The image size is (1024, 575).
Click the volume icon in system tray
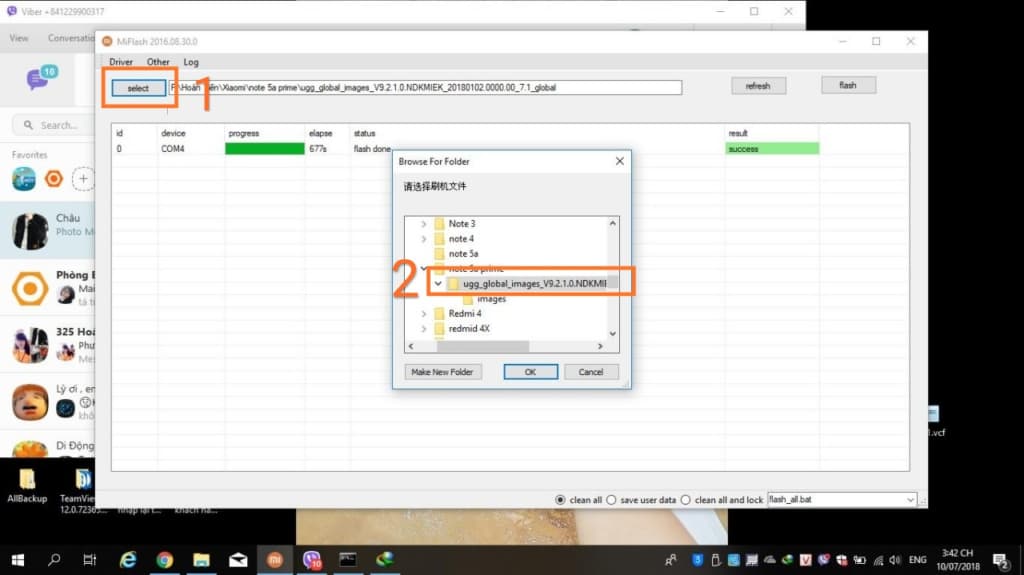point(895,560)
